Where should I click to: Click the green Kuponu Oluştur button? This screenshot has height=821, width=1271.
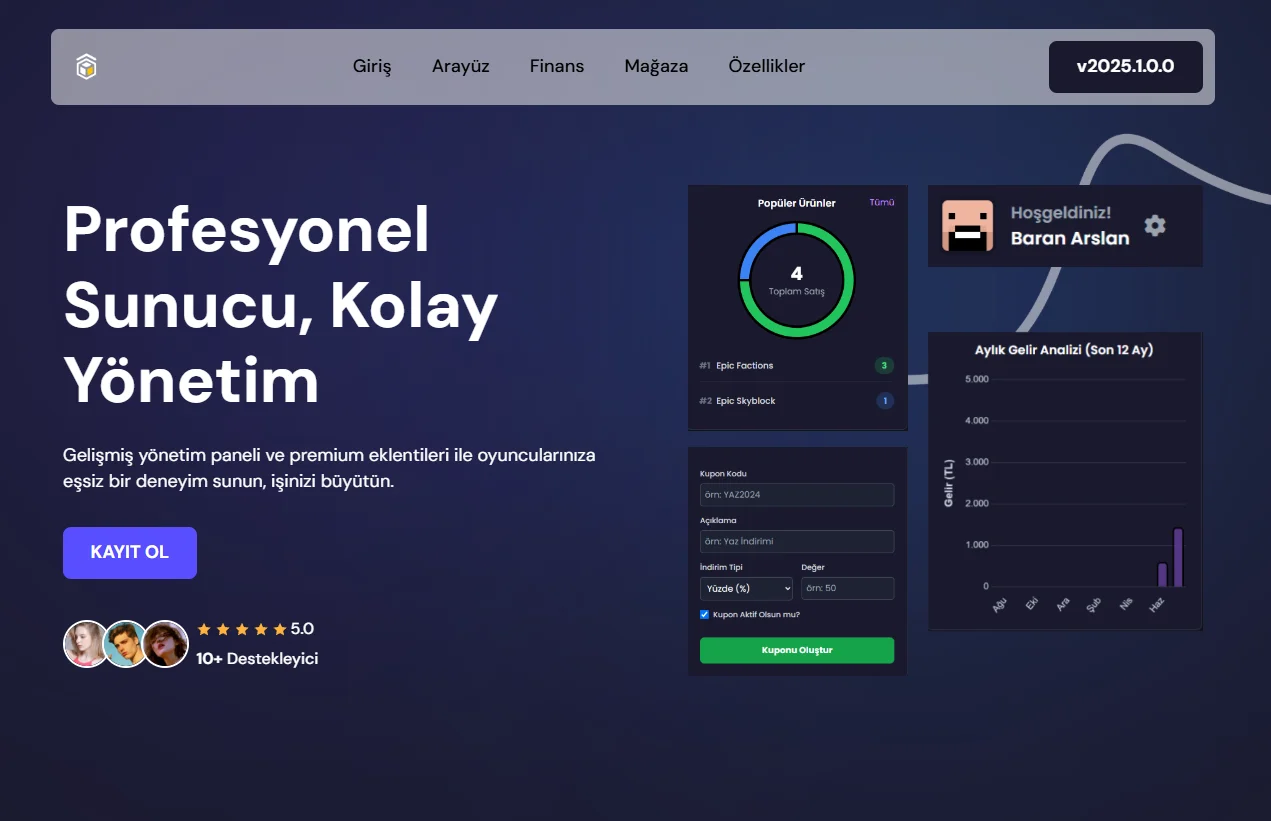pos(797,650)
